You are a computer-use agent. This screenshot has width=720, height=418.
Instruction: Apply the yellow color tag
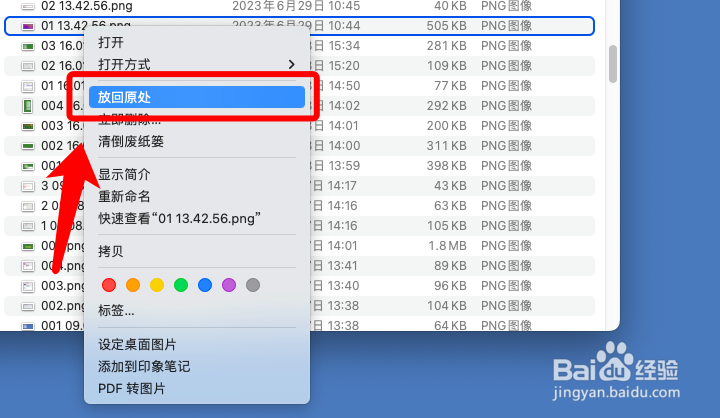coord(157,285)
